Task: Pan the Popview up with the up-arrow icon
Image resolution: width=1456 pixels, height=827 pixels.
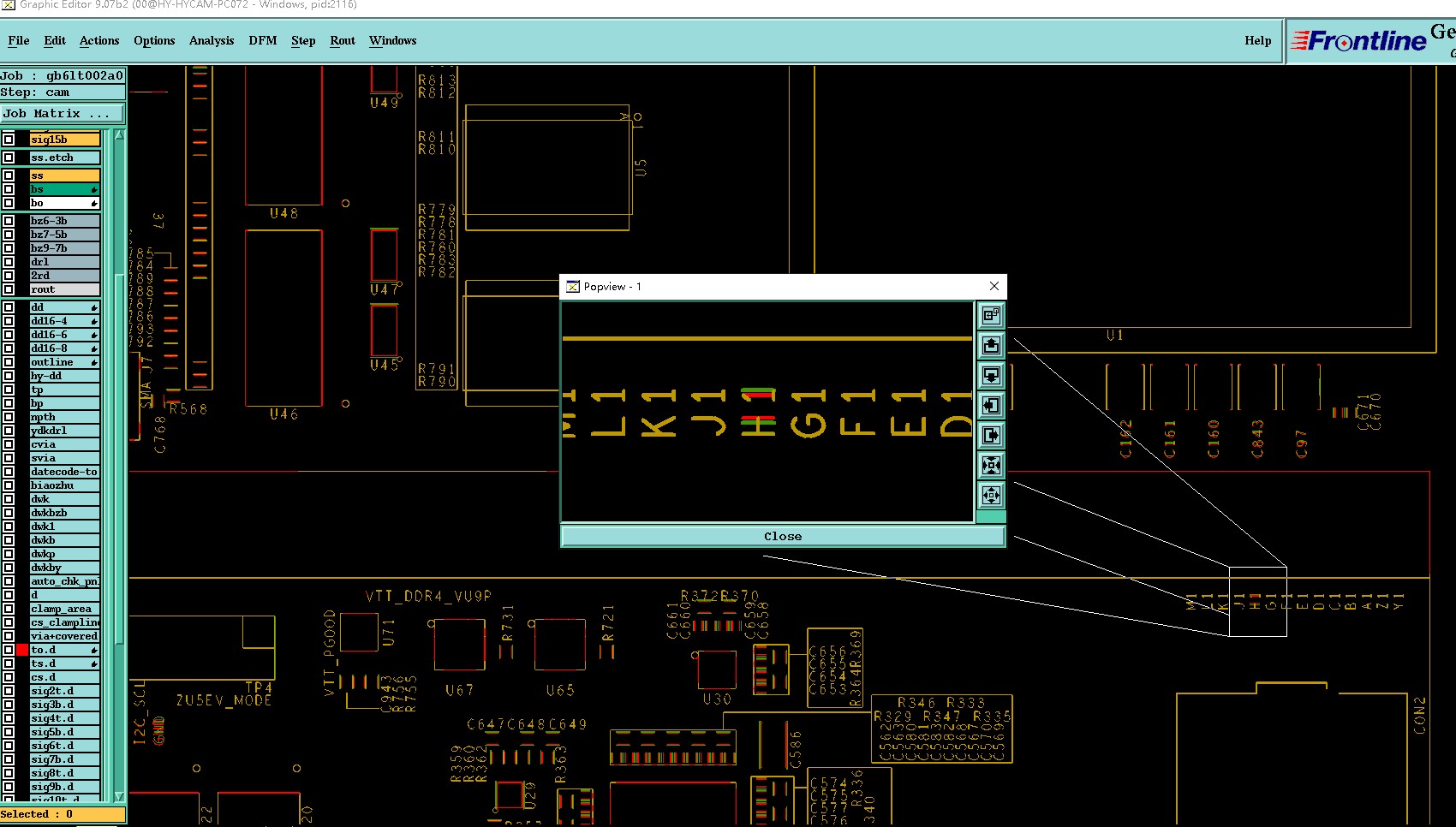Action: tap(991, 346)
